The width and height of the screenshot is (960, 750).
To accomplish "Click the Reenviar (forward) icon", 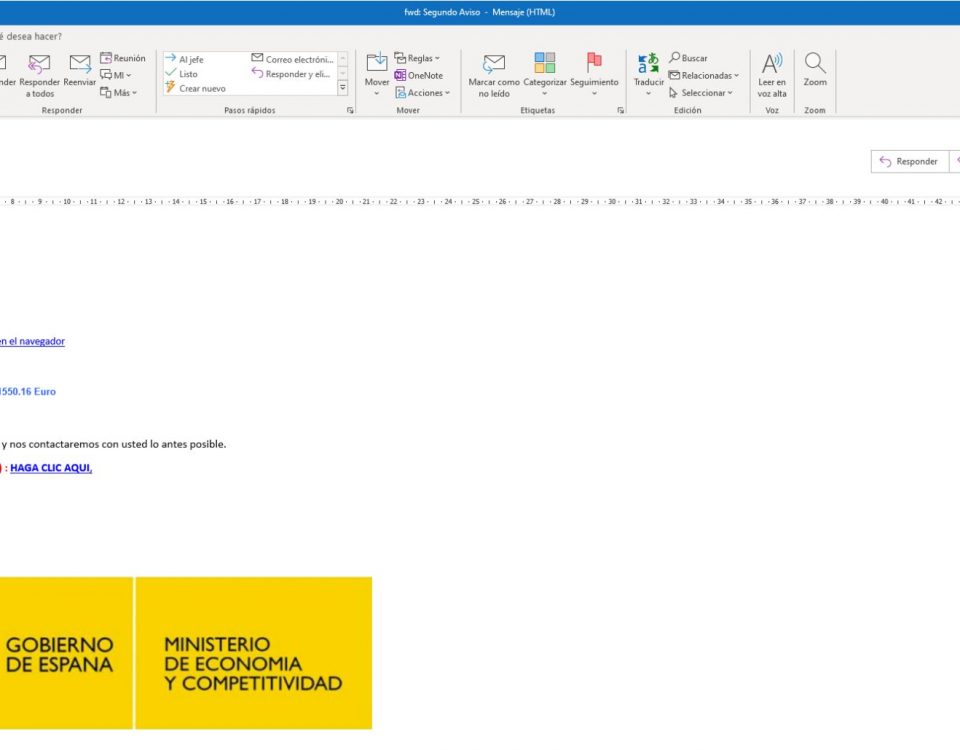I will point(80,66).
